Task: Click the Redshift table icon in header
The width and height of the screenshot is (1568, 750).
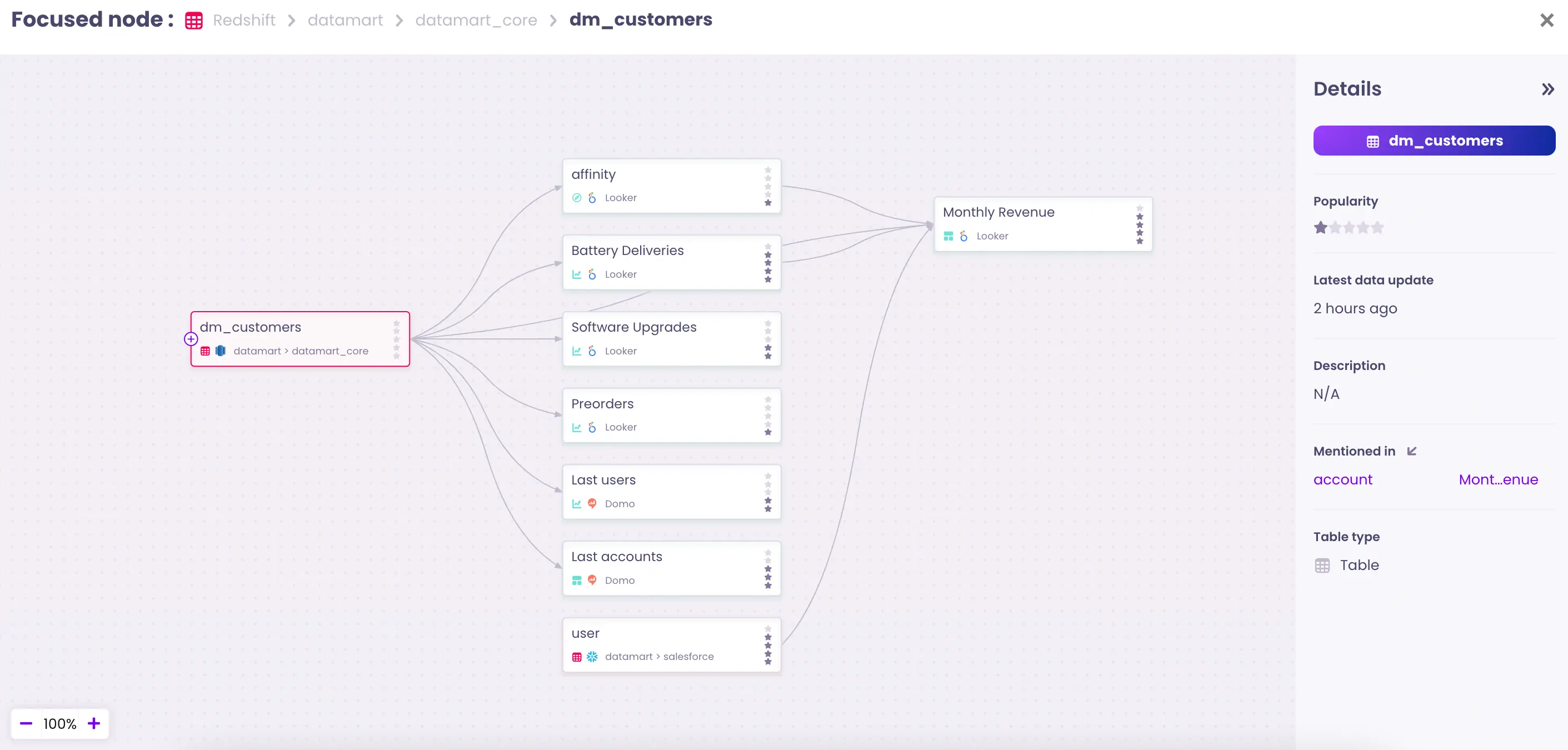Action: click(x=194, y=21)
